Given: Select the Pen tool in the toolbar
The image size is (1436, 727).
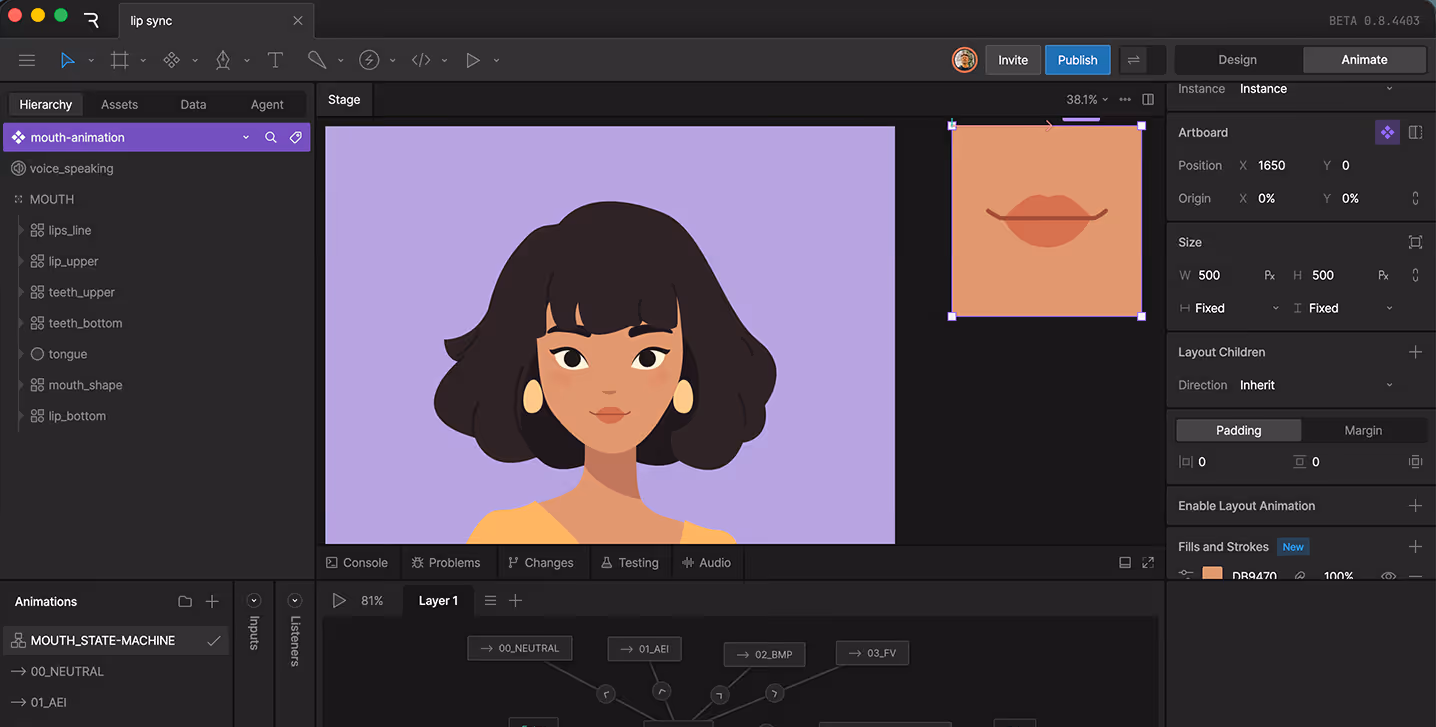Looking at the screenshot, I should pos(223,60).
